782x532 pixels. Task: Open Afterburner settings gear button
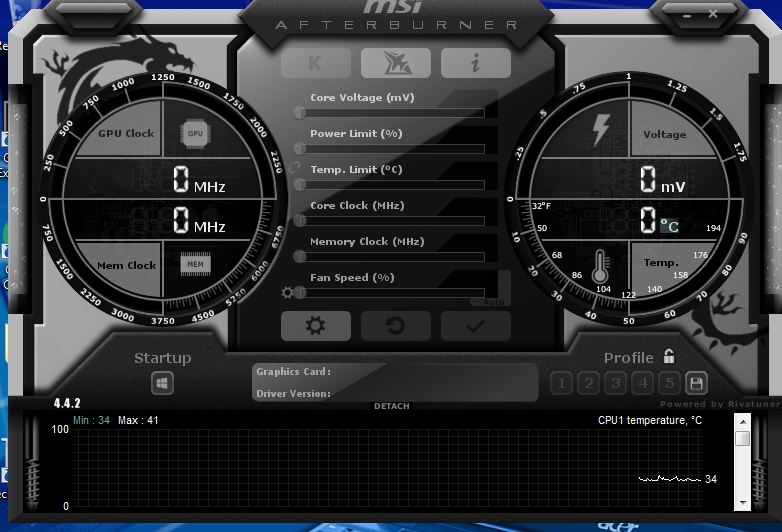[315, 326]
